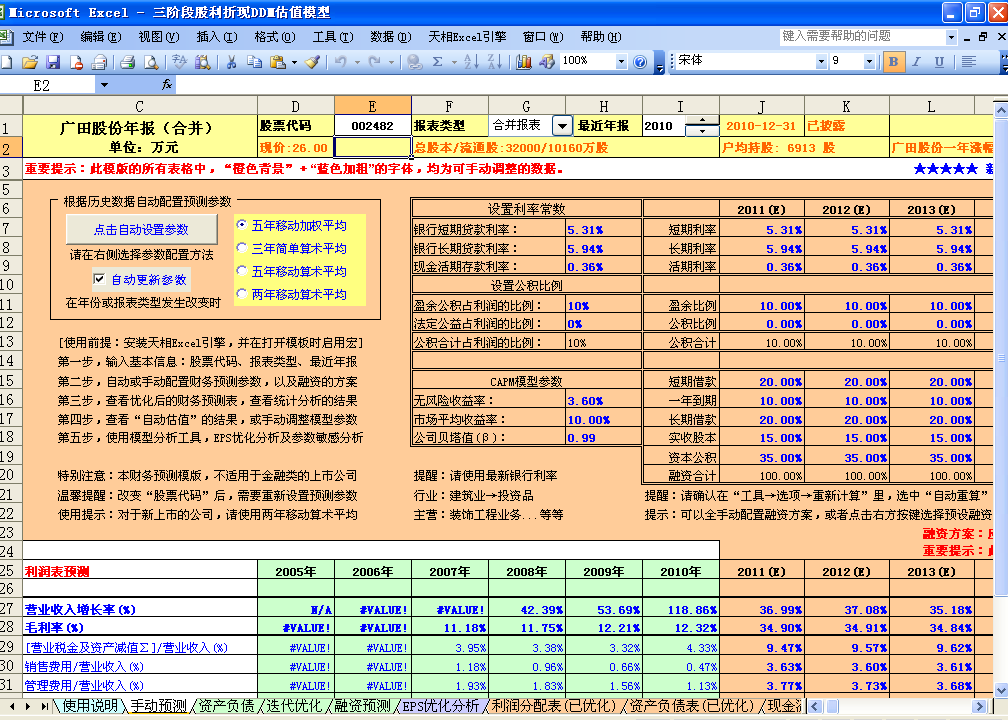
Task: Click the New workbook icon
Action: click(x=6, y=62)
